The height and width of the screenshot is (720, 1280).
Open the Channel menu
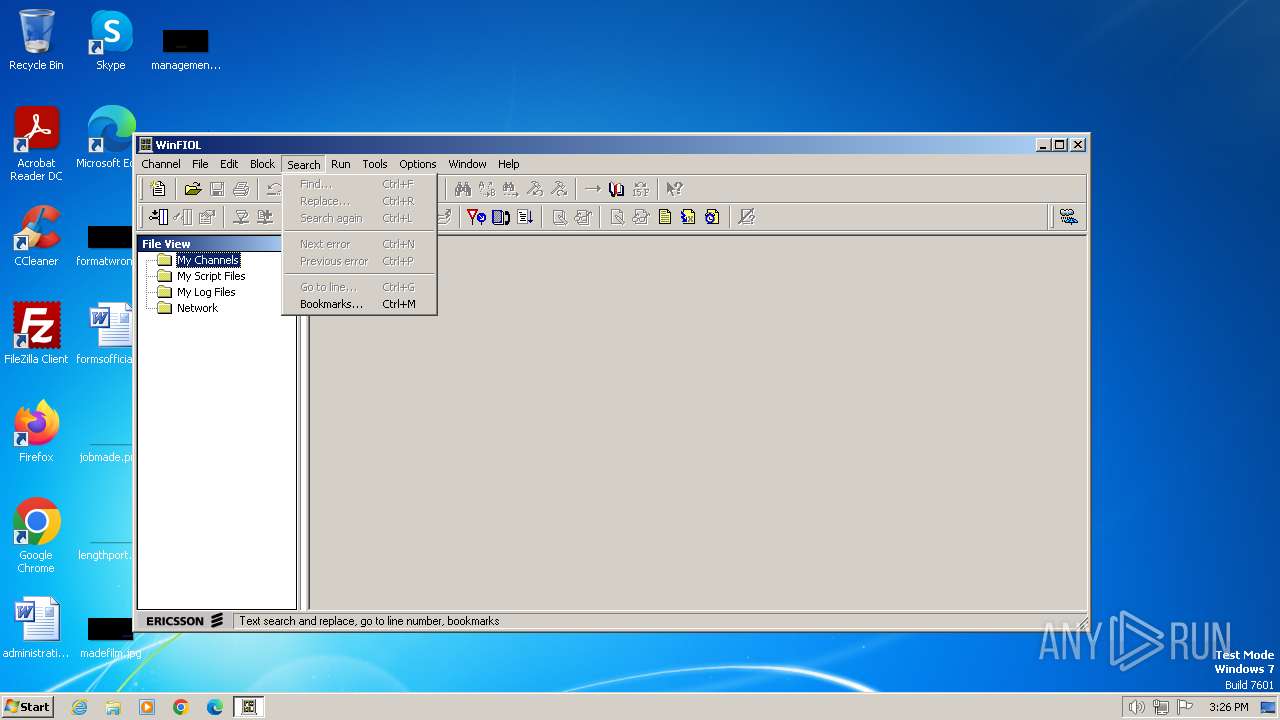point(161,164)
